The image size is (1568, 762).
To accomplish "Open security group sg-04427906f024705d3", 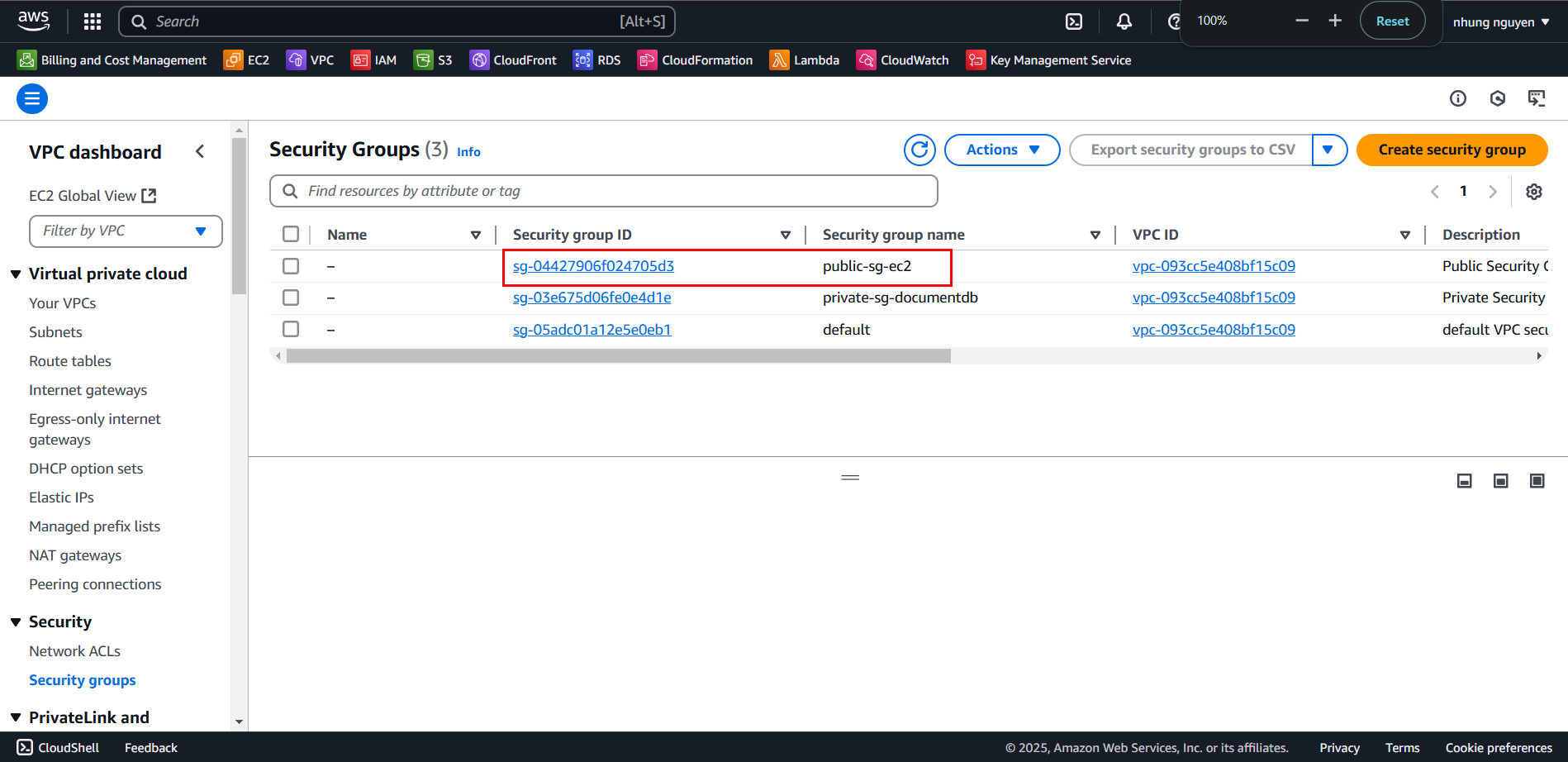I will tap(593, 266).
